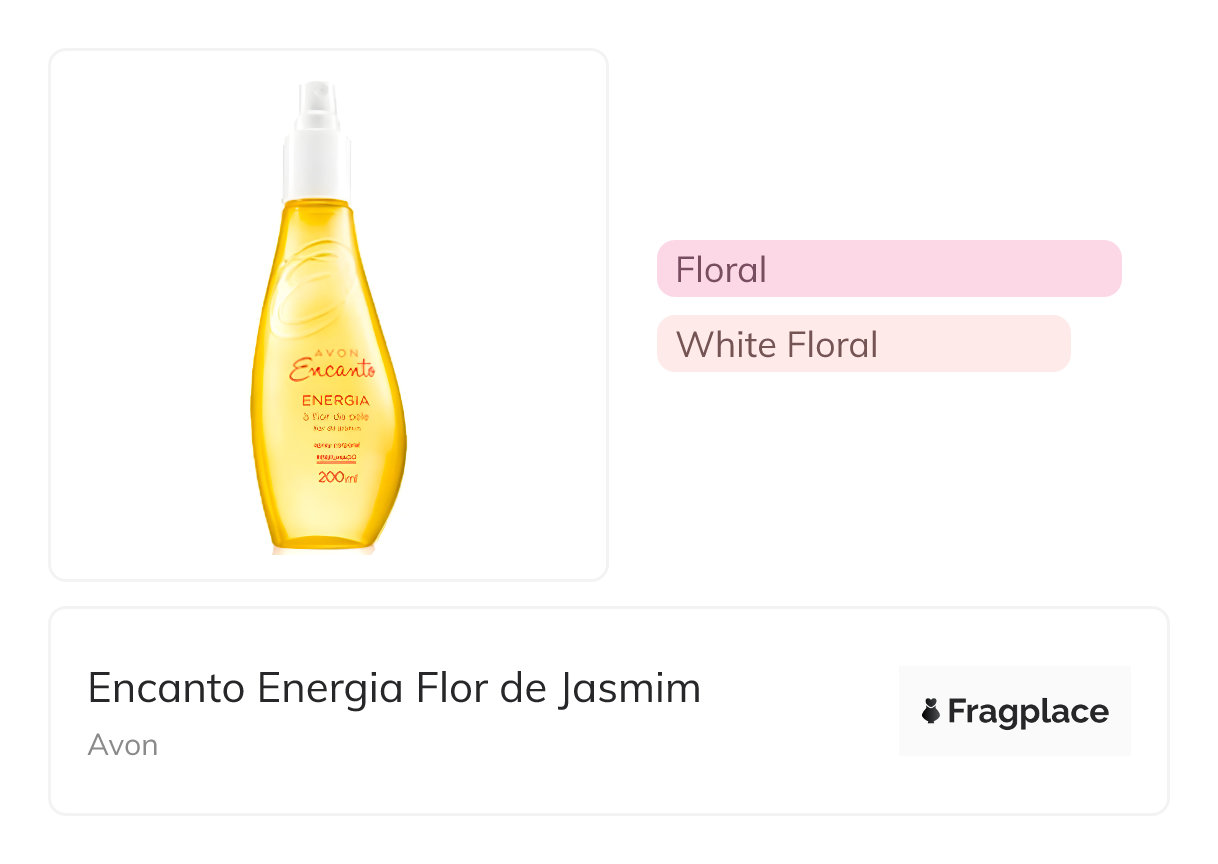Click the Fragplace perfume bottle icon
The image size is (1218, 864).
tap(931, 711)
